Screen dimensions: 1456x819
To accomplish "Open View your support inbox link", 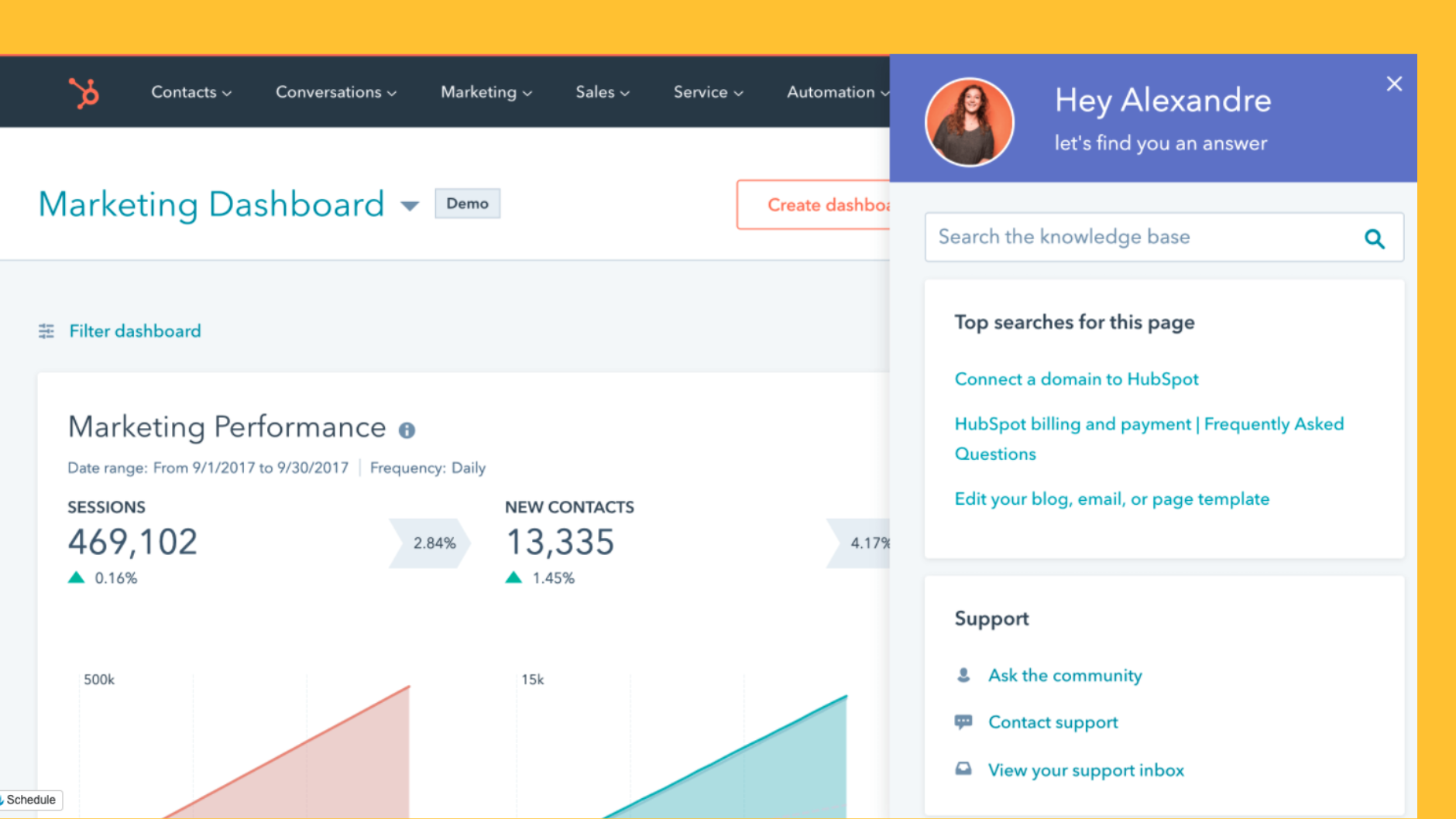I will point(1086,770).
